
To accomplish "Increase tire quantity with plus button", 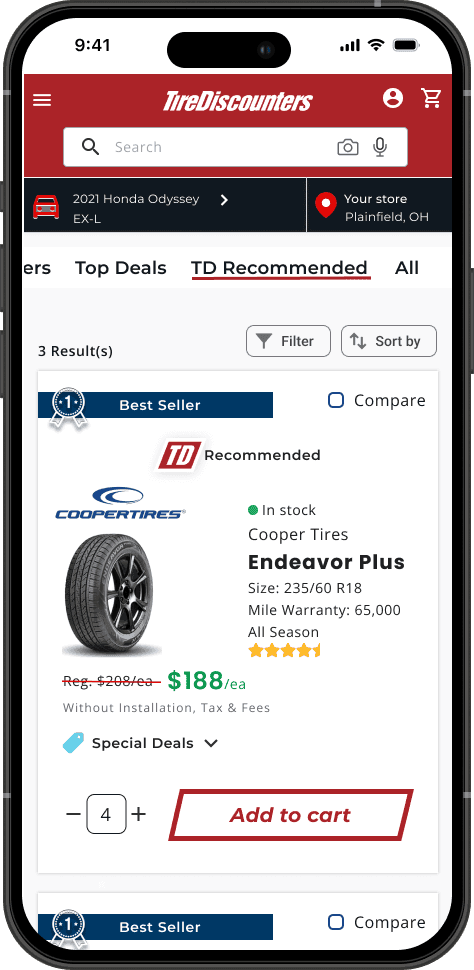I will coord(139,814).
